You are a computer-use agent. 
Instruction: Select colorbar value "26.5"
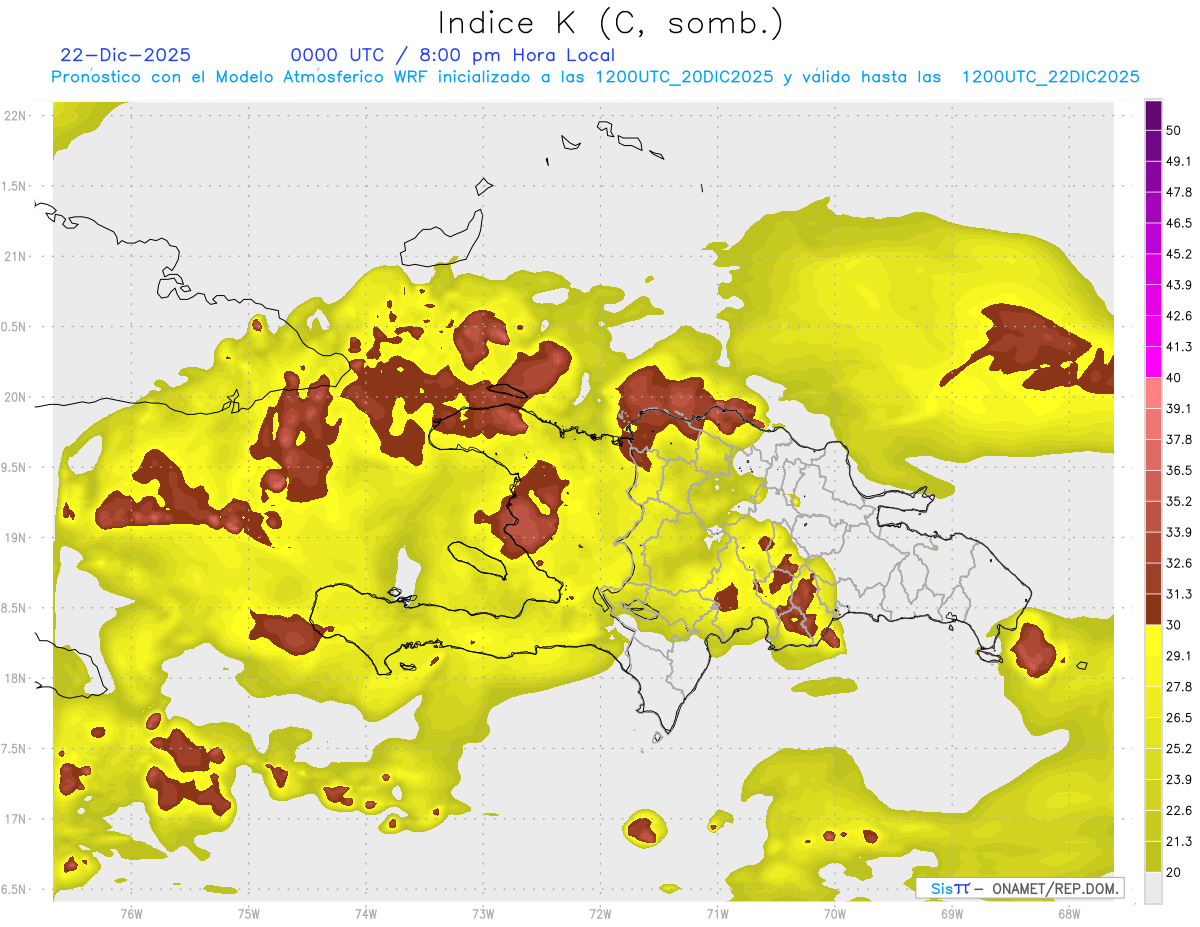point(1179,718)
